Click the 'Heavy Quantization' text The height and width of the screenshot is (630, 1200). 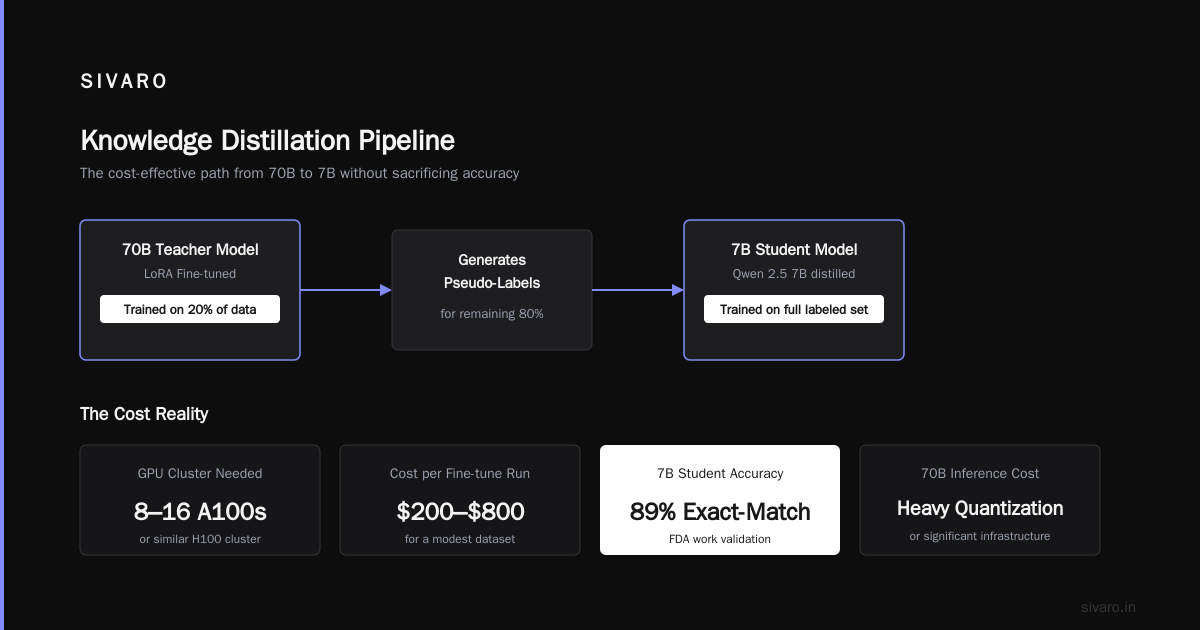(x=980, y=508)
